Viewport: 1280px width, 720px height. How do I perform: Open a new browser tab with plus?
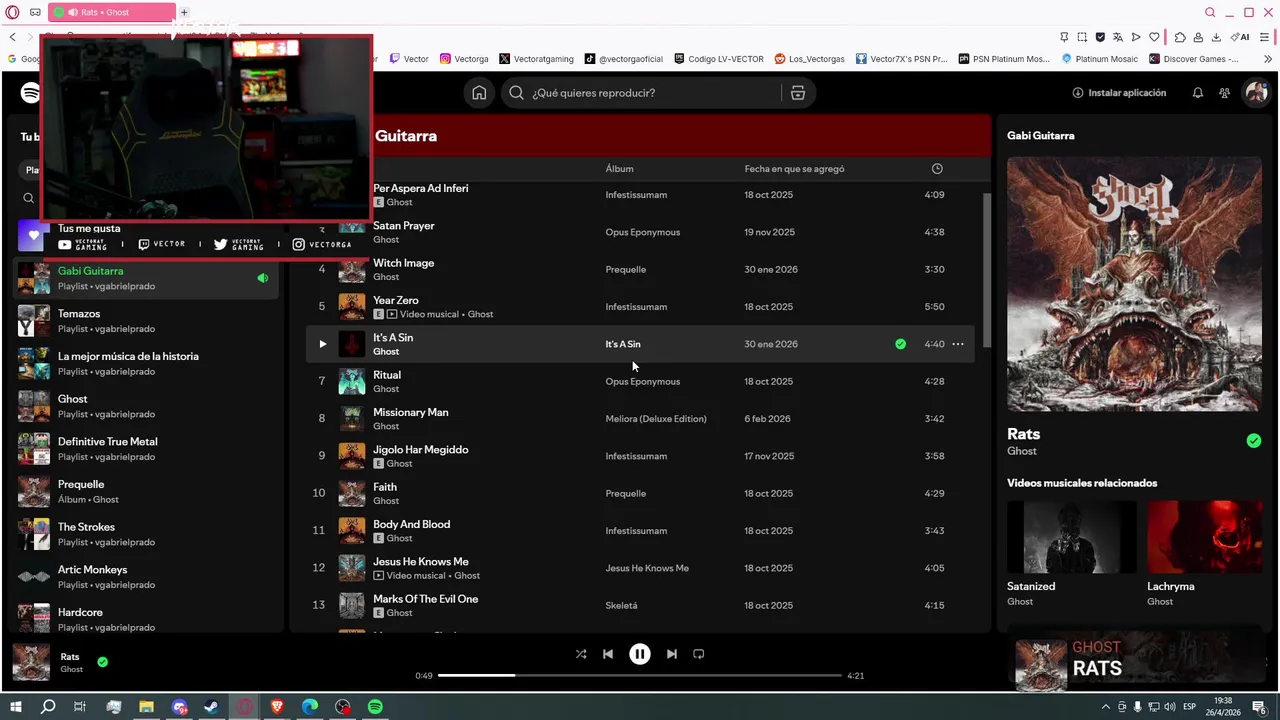click(184, 12)
